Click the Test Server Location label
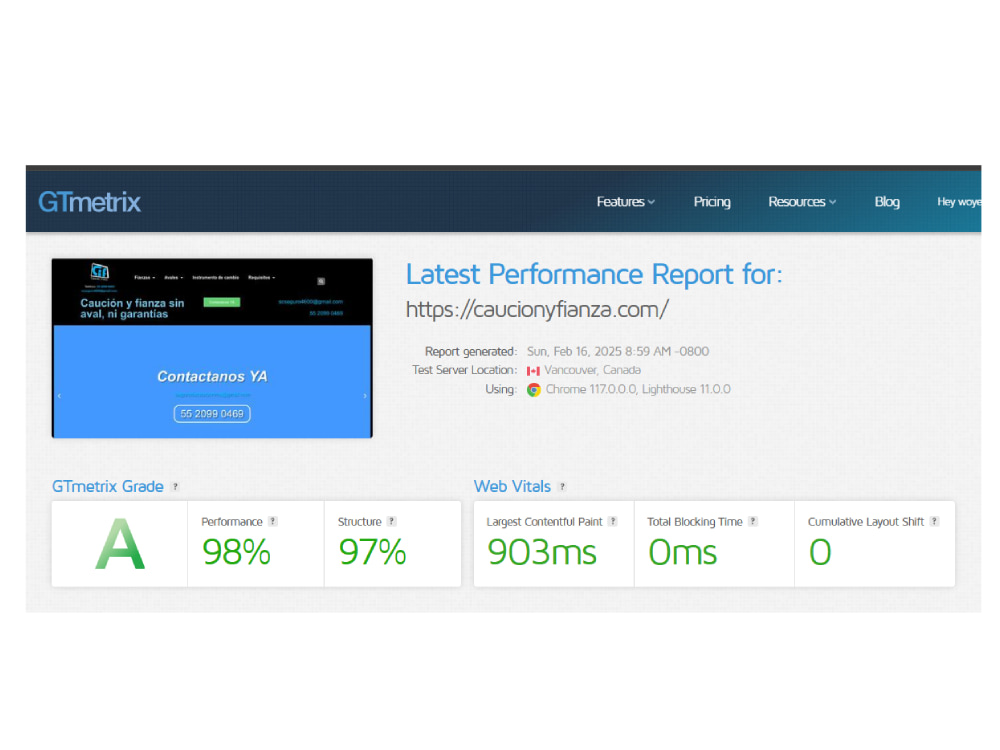 464,370
